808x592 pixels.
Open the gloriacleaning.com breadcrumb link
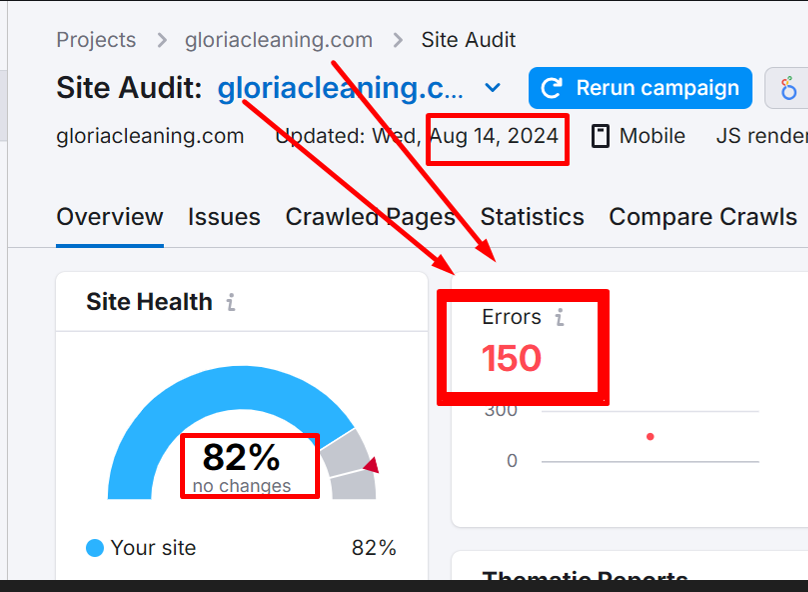pos(278,41)
